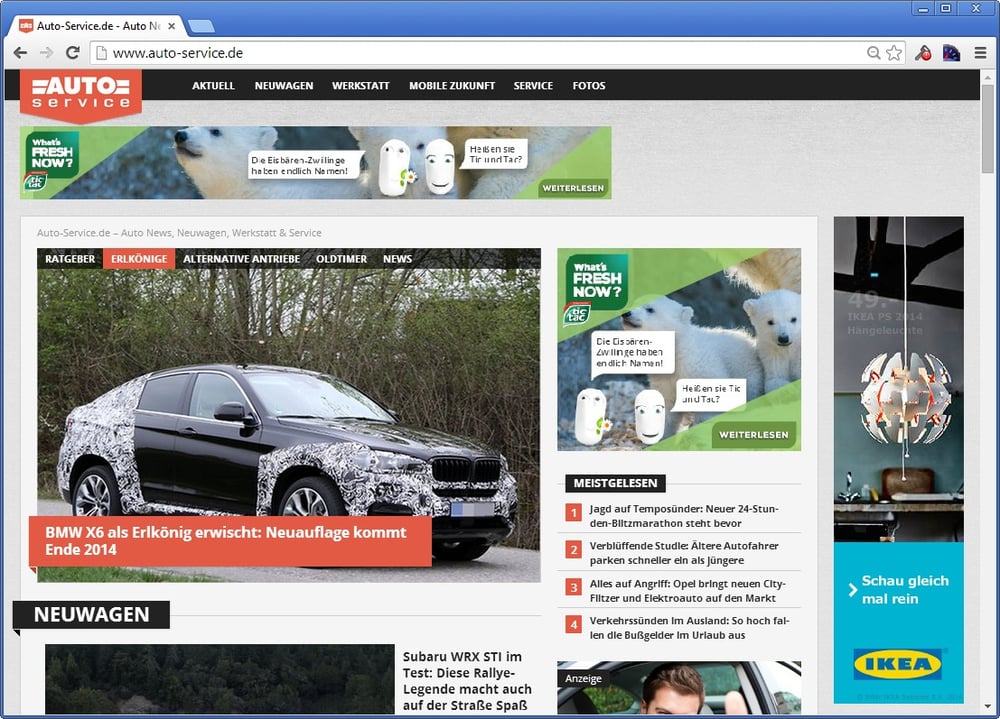Minimize the Chrome browser window
The width and height of the screenshot is (1000, 719).
(923, 8)
